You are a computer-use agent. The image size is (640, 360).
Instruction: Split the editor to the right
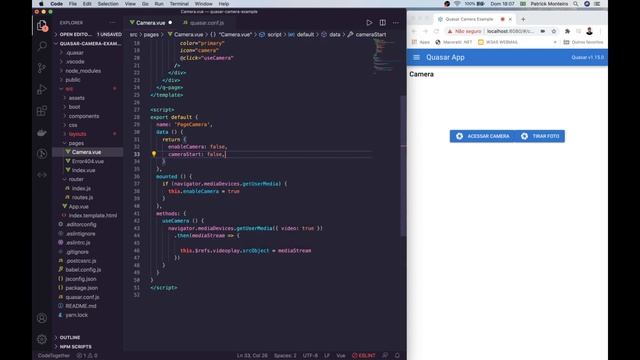coord(382,23)
